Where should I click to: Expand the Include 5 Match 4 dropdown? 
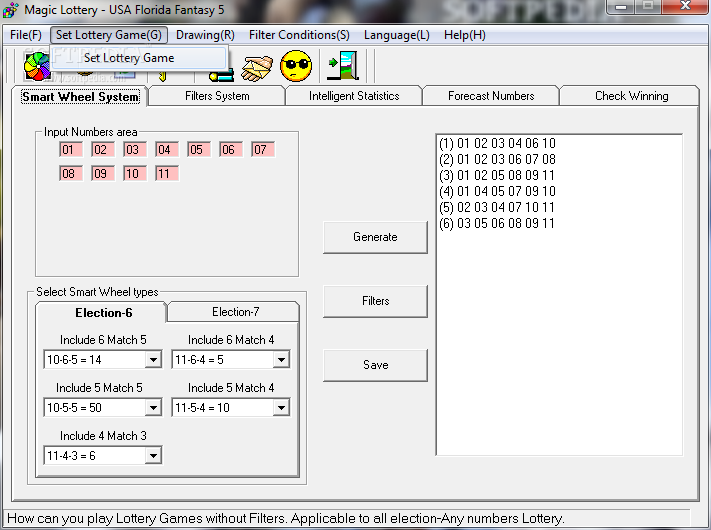[x=281, y=408]
